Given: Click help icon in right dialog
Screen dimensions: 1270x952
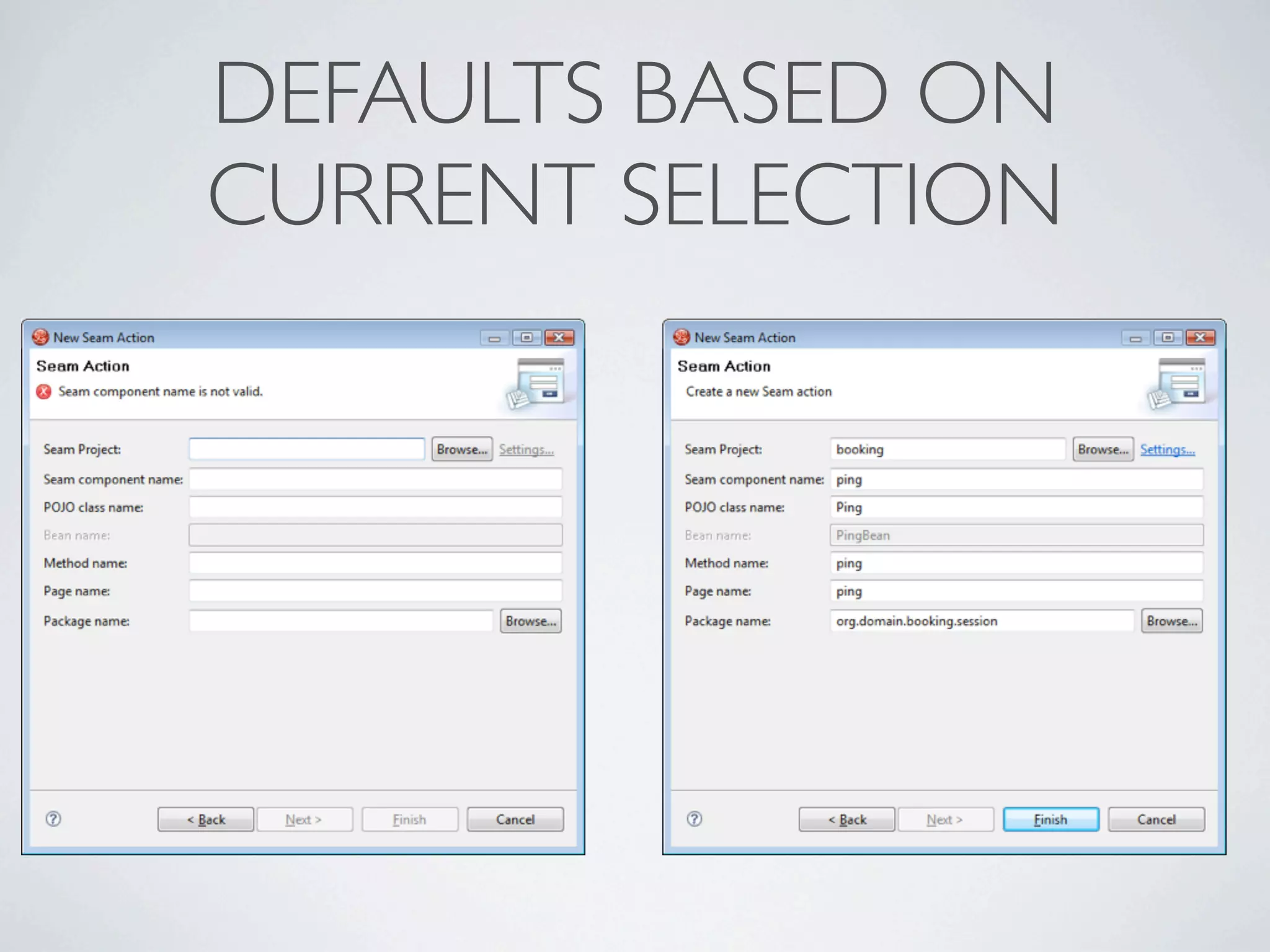Looking at the screenshot, I should point(695,819).
